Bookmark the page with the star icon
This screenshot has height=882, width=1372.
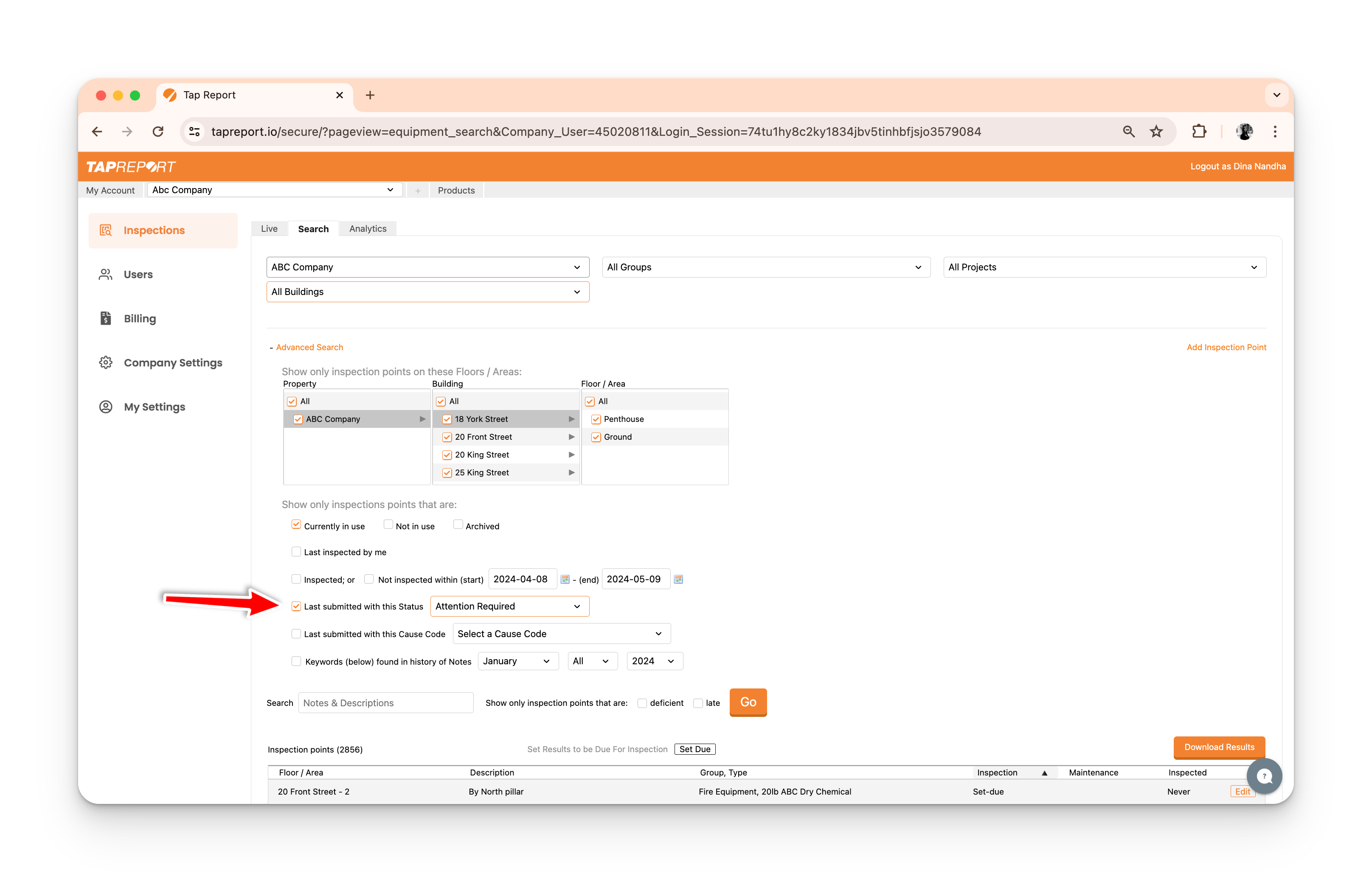1156,132
